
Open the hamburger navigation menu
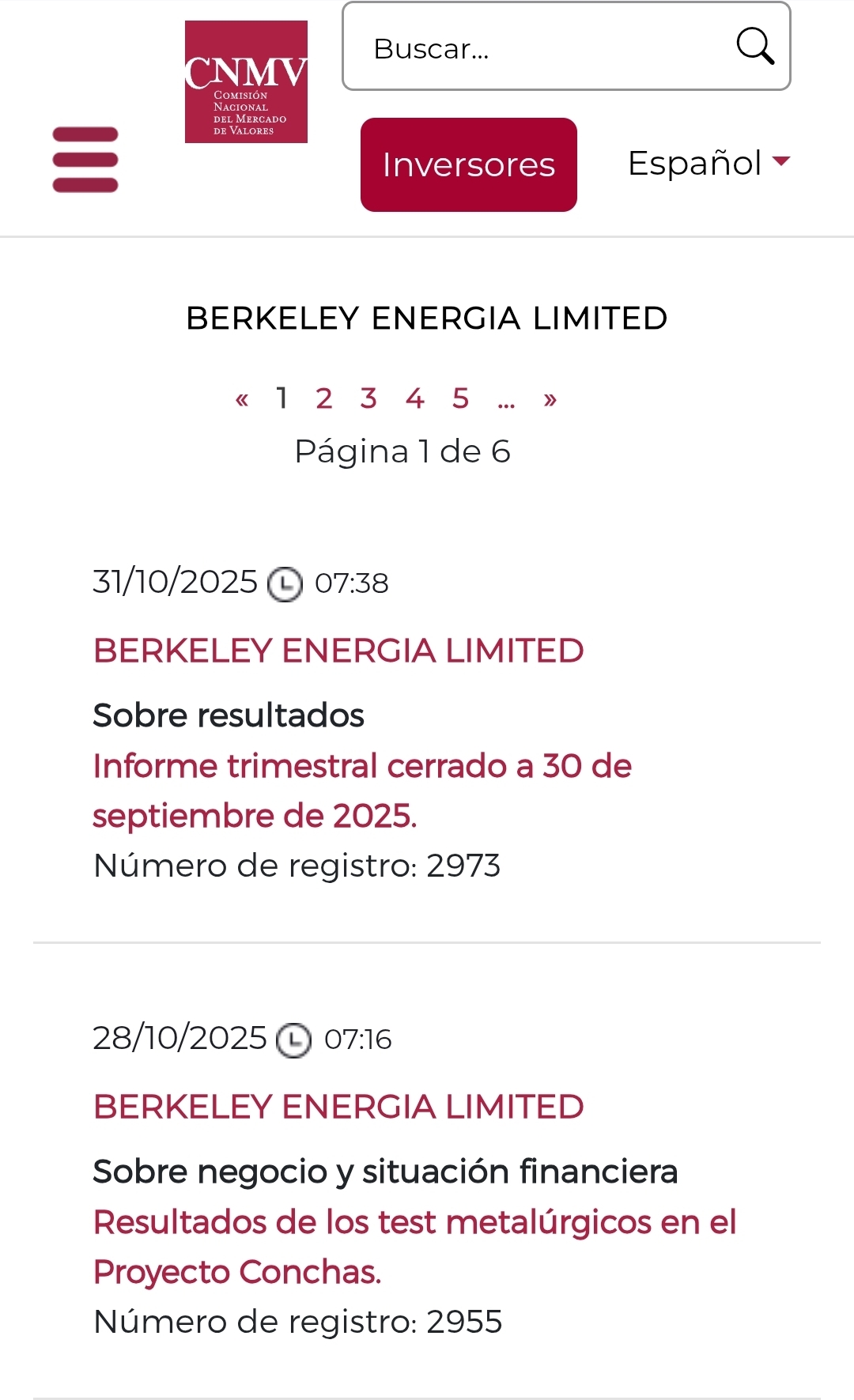point(85,160)
